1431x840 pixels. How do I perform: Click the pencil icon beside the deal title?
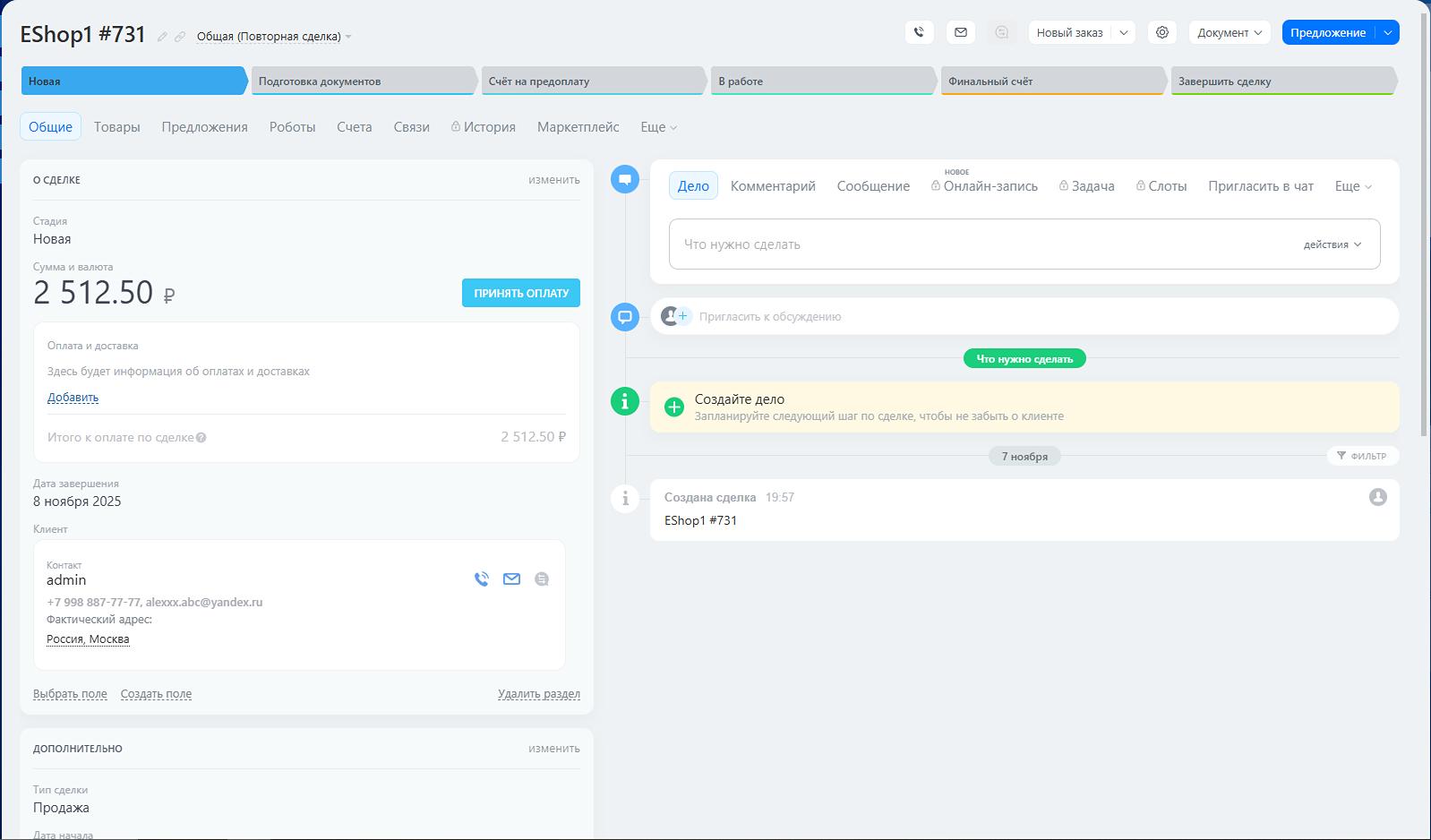(x=162, y=37)
